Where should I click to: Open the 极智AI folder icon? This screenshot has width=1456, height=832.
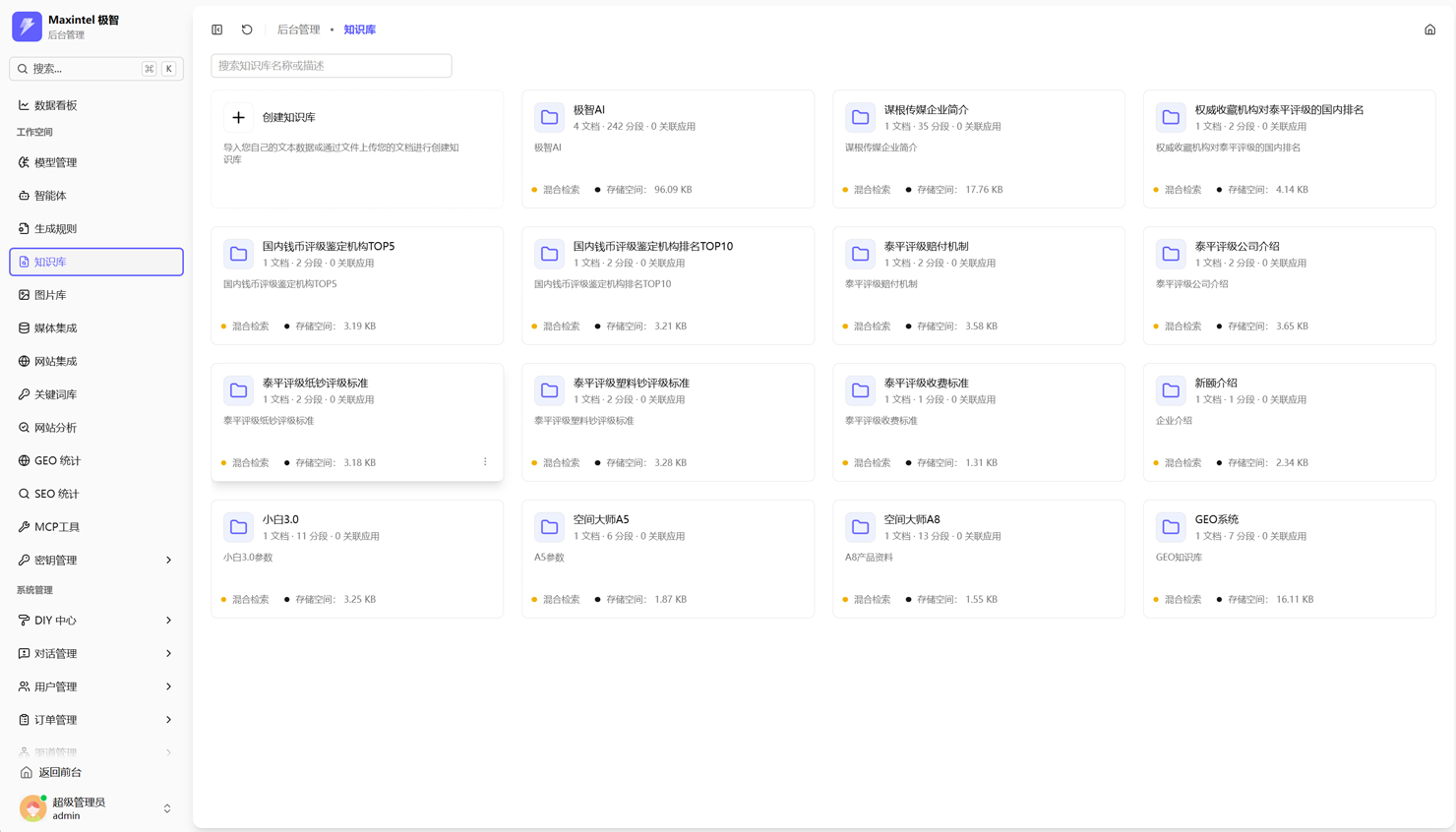(549, 117)
